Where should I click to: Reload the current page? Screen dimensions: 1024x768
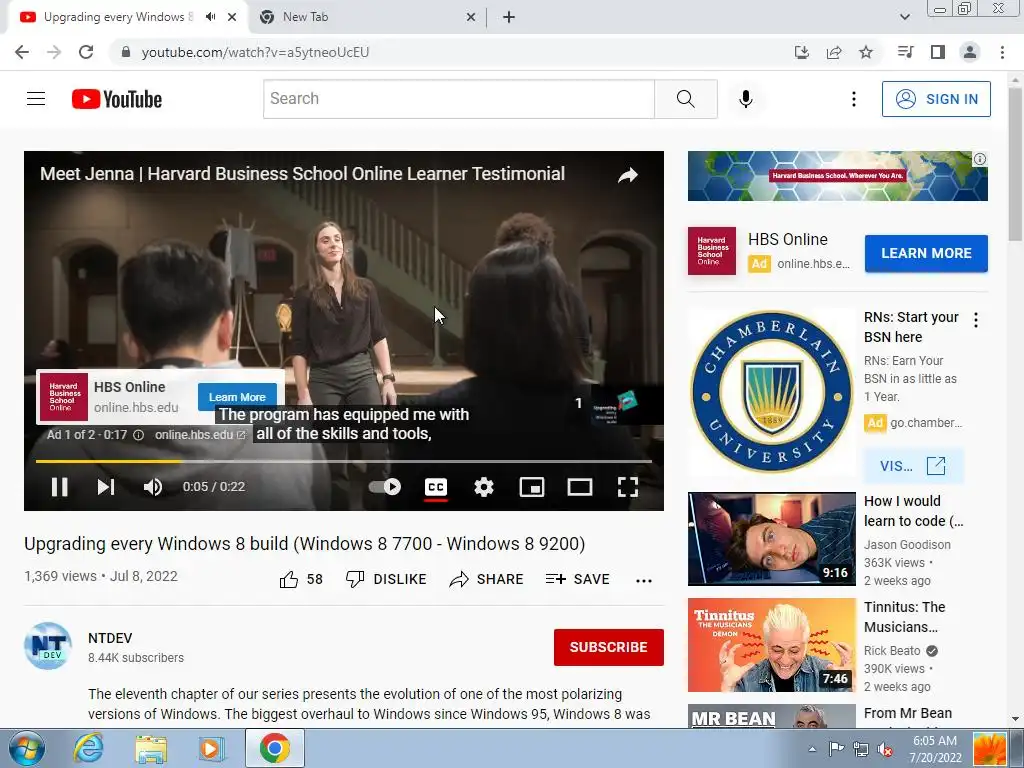[86, 52]
